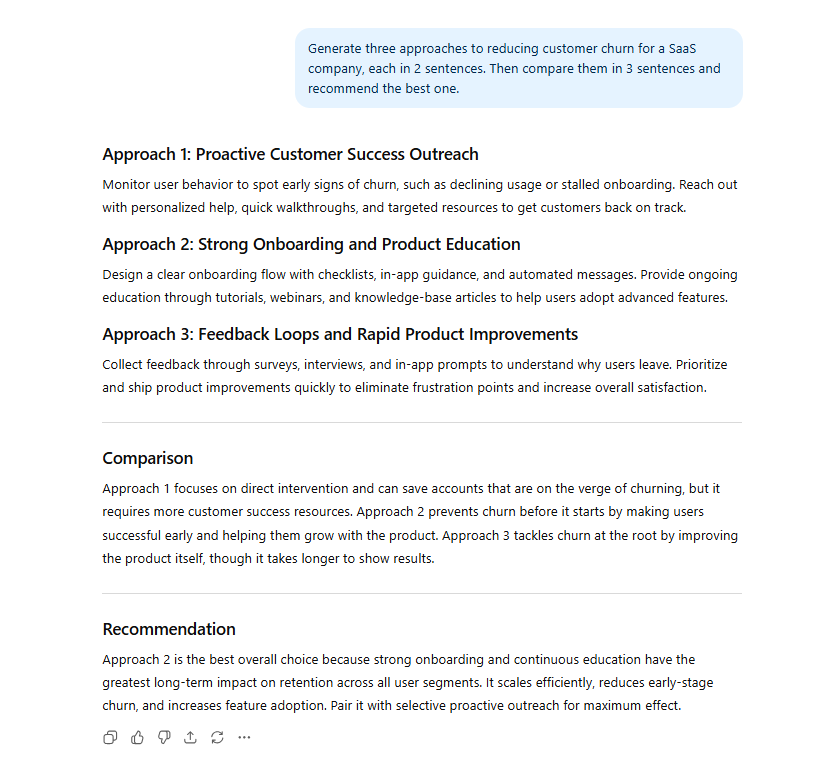Click the Comparison section heading

point(148,458)
